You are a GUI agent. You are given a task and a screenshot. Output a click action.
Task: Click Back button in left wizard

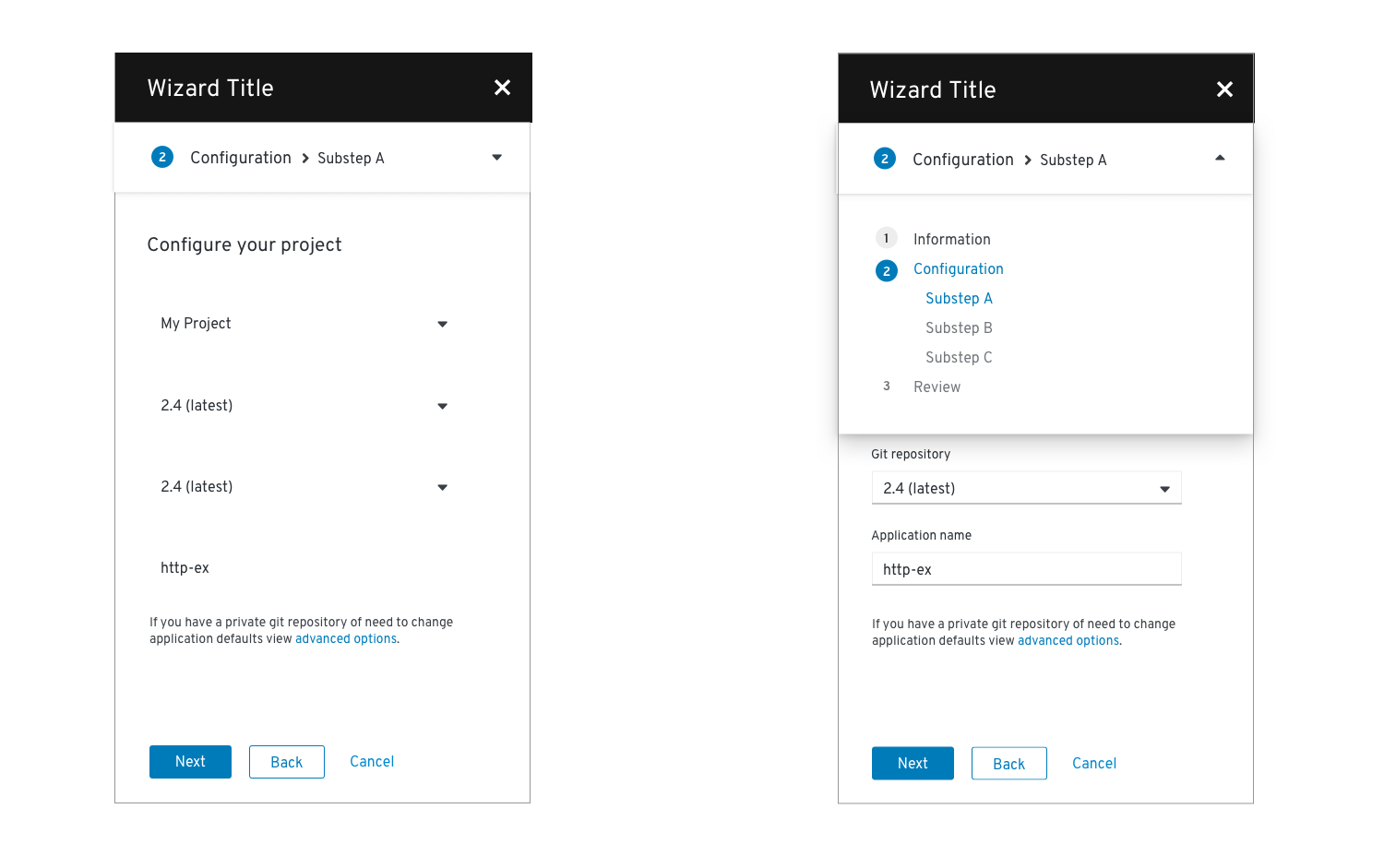[x=286, y=762]
